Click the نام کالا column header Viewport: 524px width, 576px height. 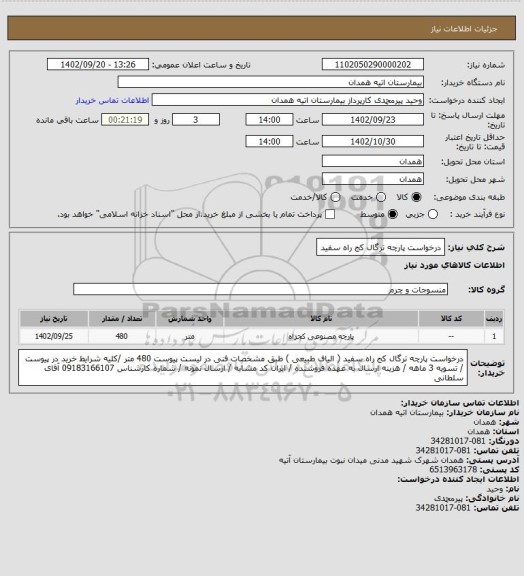(321, 318)
